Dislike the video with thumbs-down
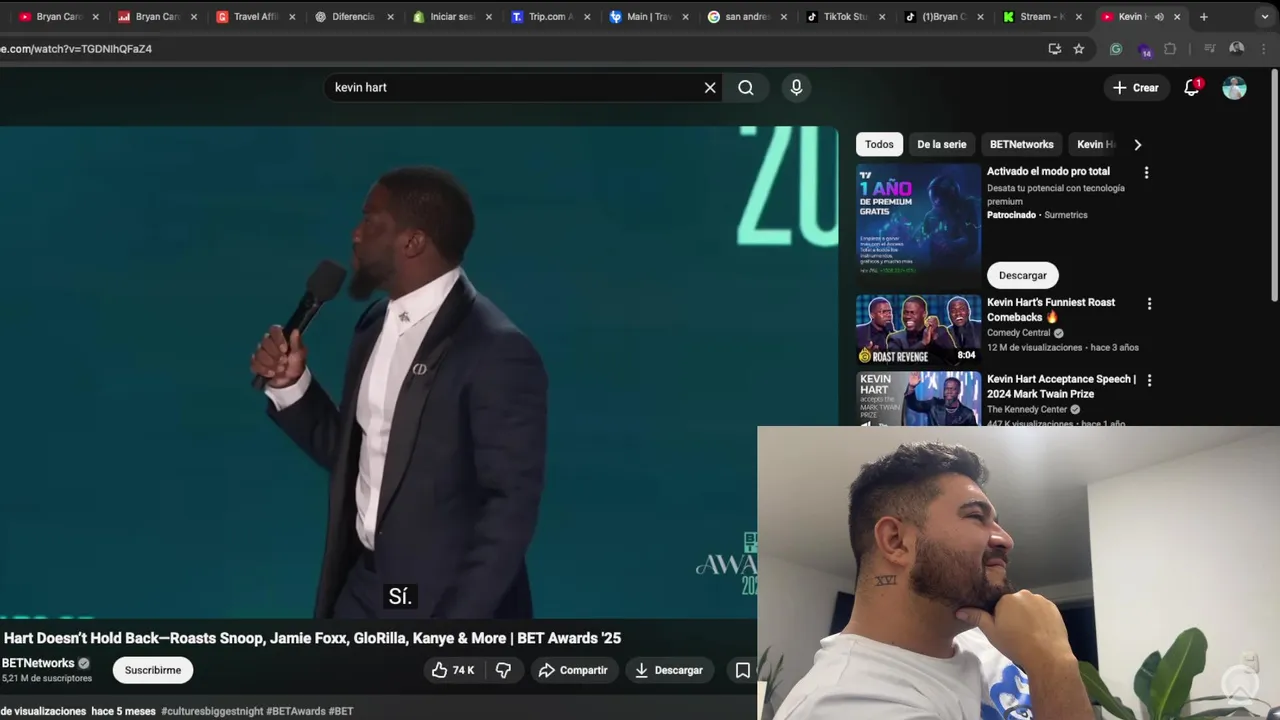1280x720 pixels. 504,670
